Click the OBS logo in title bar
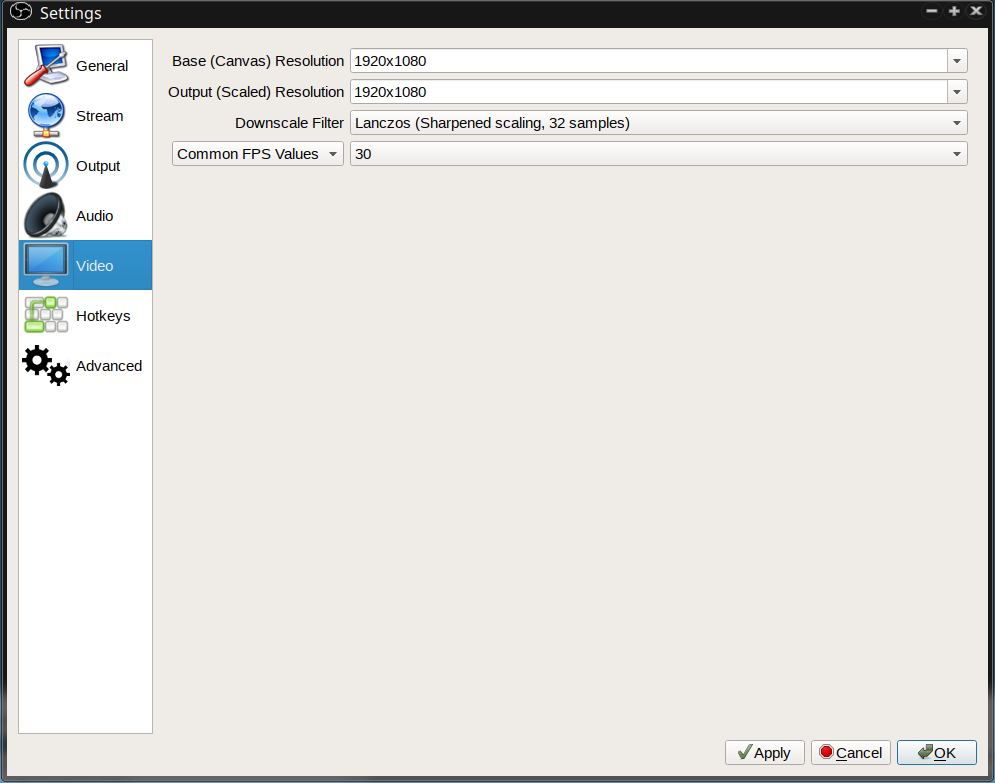 [x=20, y=13]
